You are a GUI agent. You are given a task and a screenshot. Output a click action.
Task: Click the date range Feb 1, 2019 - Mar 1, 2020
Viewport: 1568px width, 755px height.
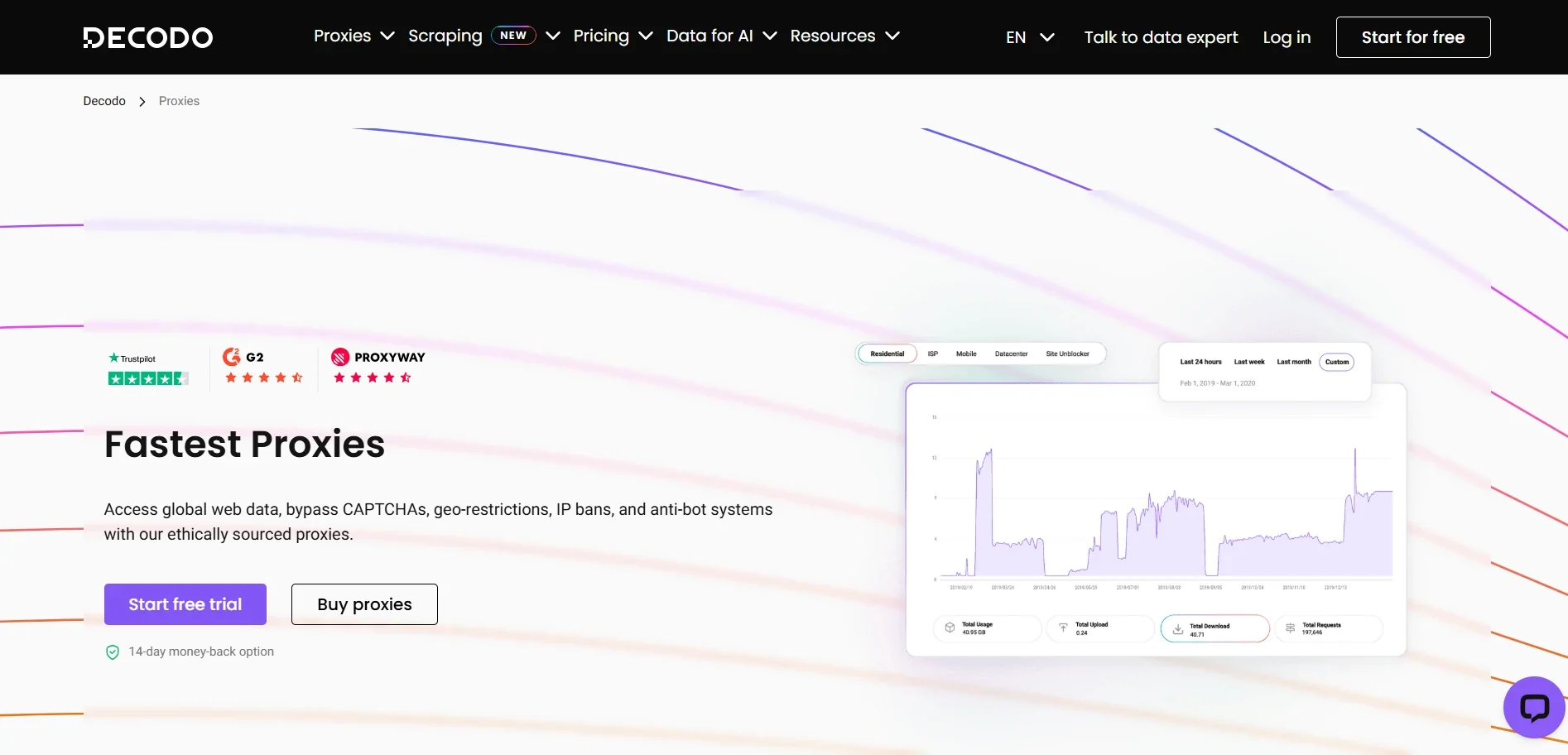(1217, 383)
